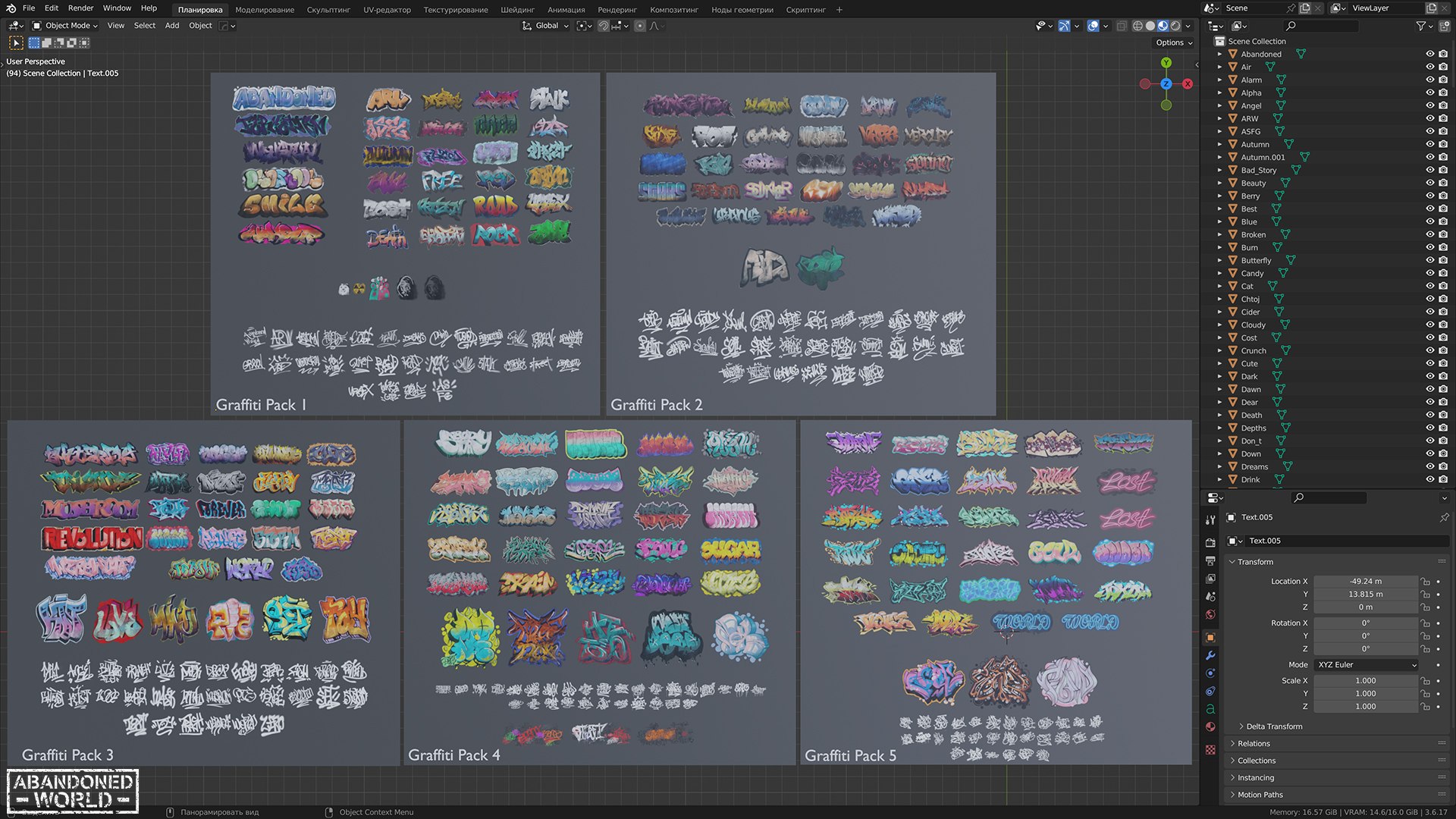Open the Object properties tab
This screenshot has height=819, width=1456.
tap(1210, 638)
